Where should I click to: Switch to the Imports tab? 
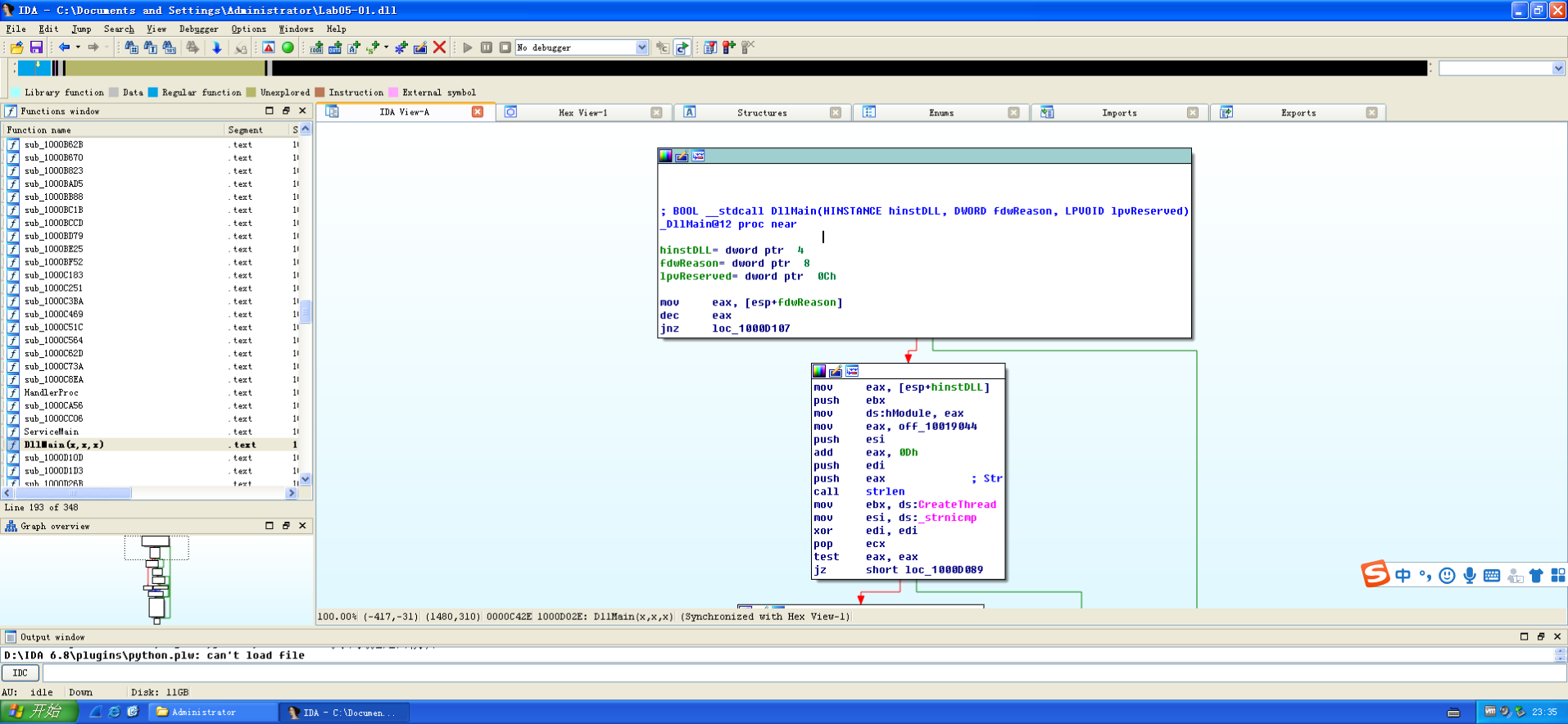pos(1119,112)
